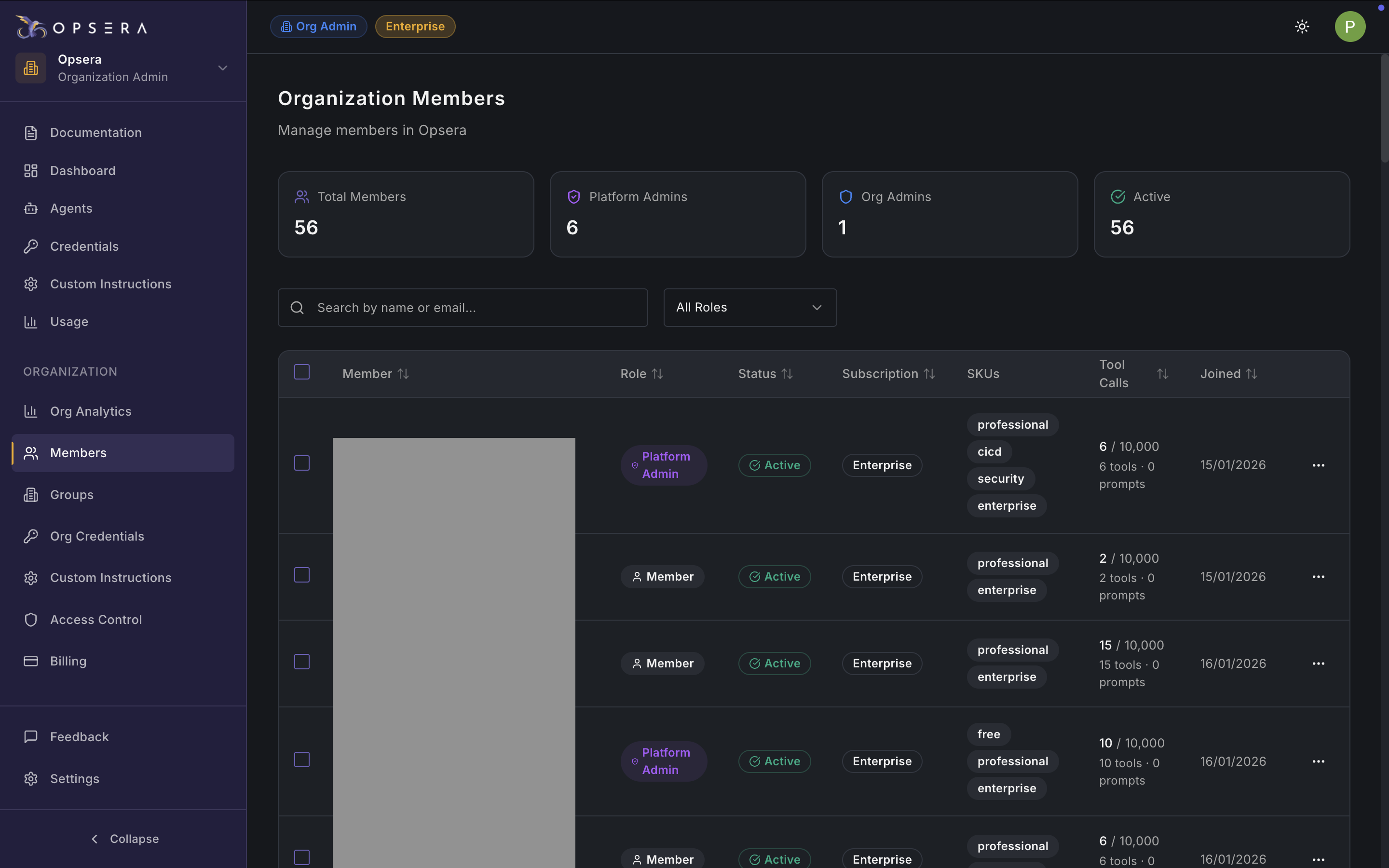
Task: Sort by Tool Calls column icon
Action: (x=1162, y=374)
